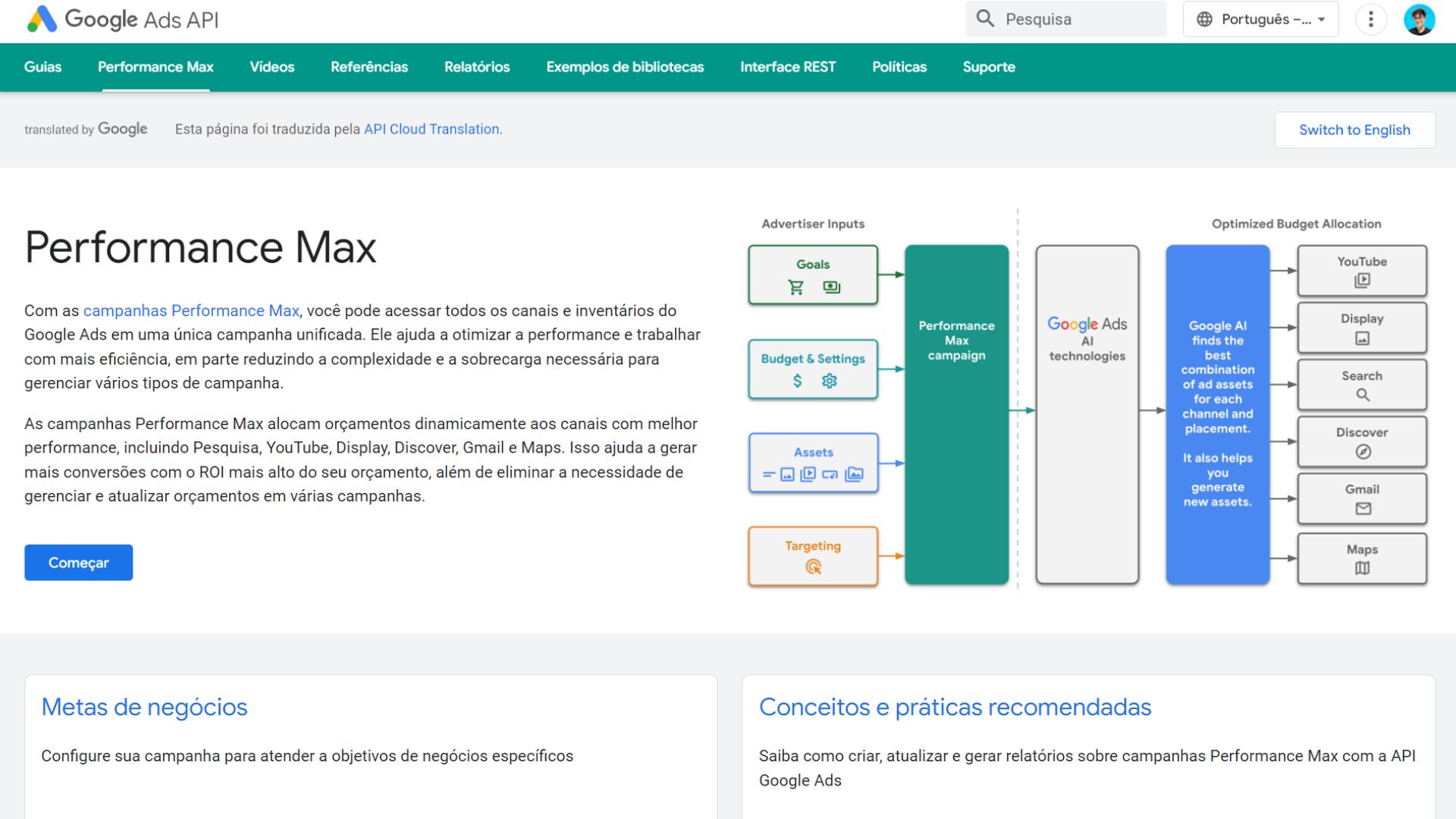This screenshot has width=1456, height=819.
Task: Open the API Cloud Translation link
Action: 429,129
